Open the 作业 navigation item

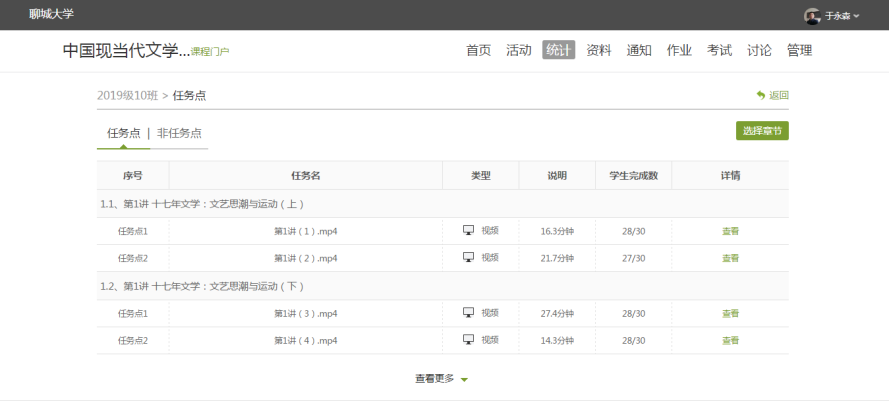(x=679, y=50)
